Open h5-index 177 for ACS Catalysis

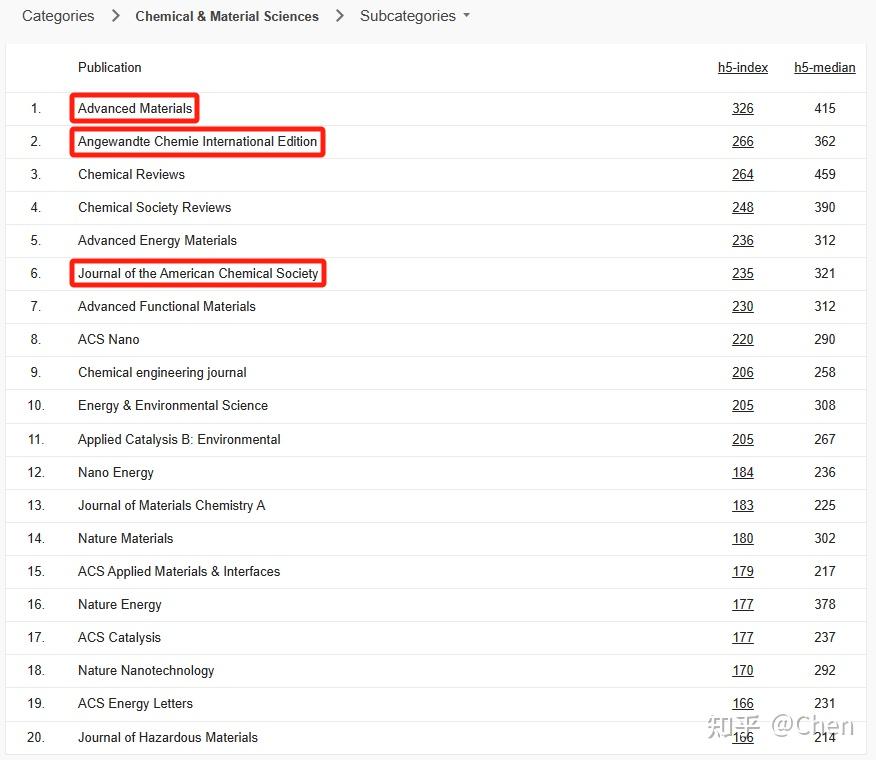tap(742, 637)
